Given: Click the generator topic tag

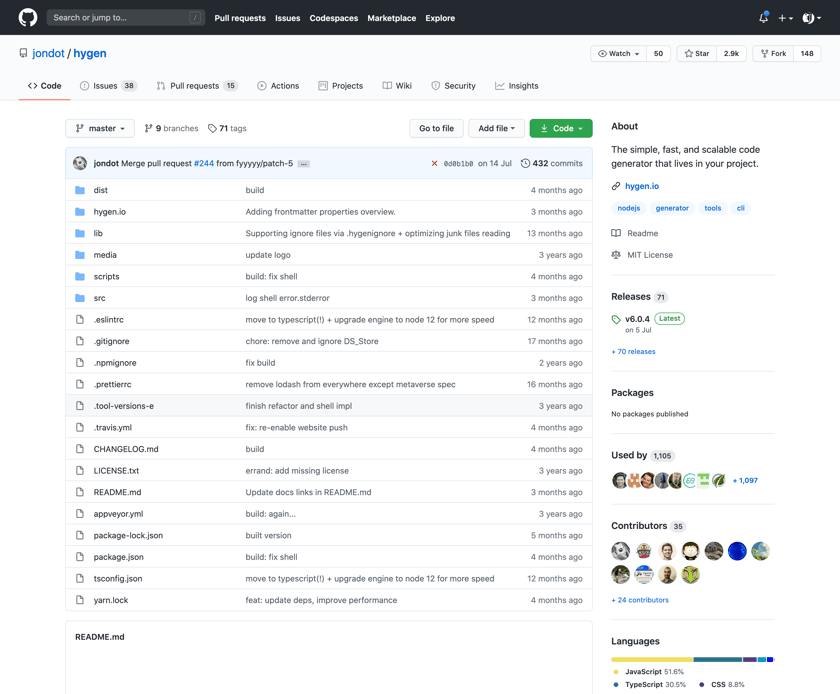Looking at the screenshot, I should (x=672, y=208).
